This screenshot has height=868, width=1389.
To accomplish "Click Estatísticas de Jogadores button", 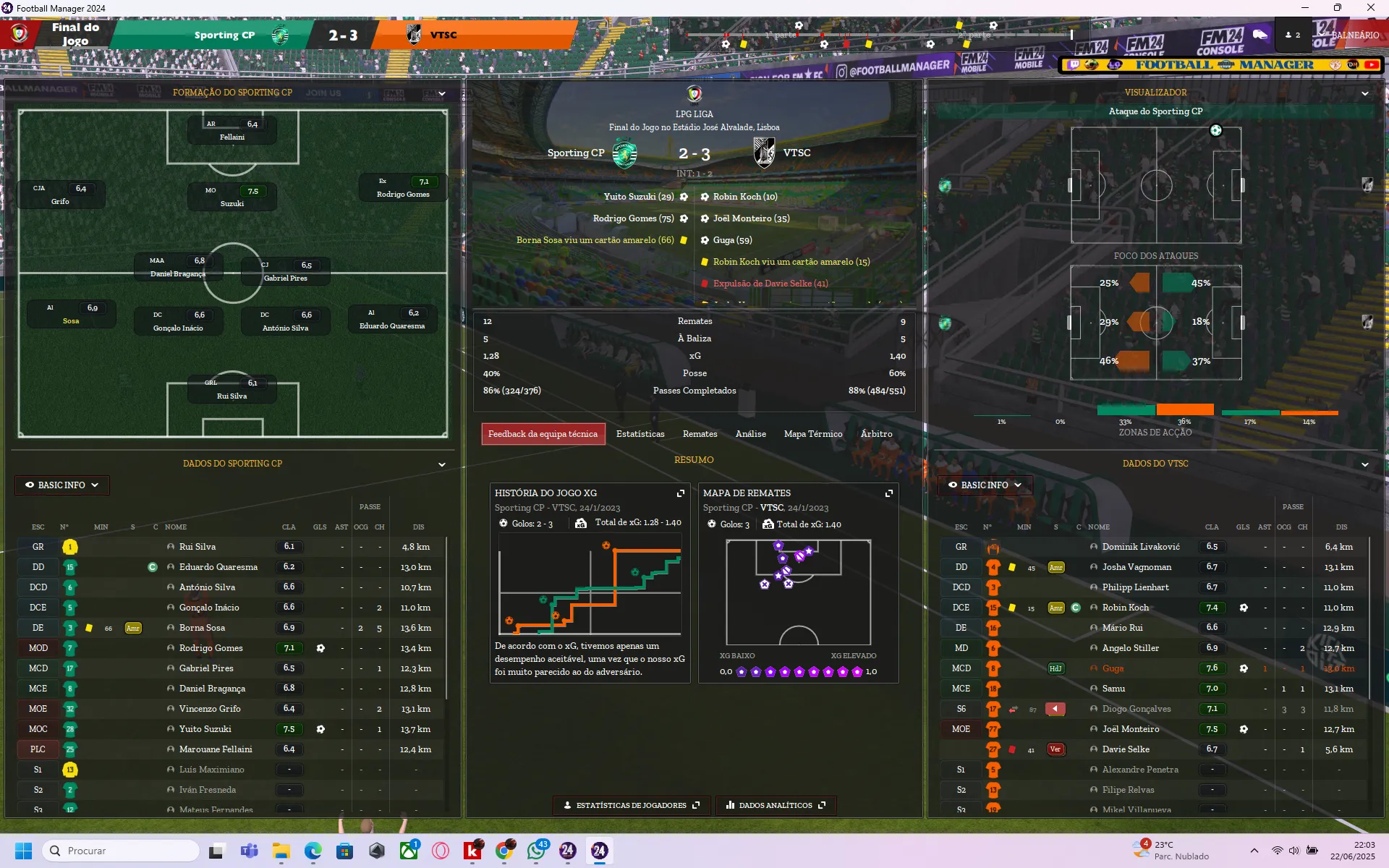I will [632, 805].
